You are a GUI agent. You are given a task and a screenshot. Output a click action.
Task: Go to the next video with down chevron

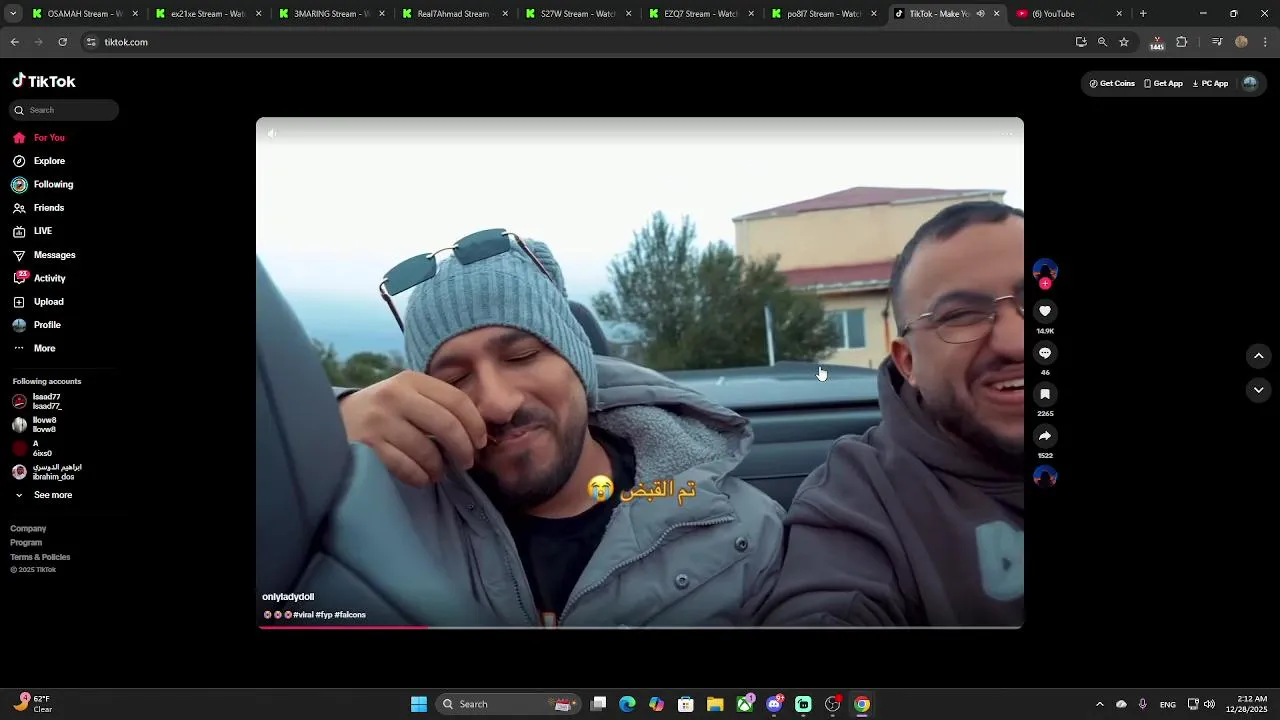1259,390
